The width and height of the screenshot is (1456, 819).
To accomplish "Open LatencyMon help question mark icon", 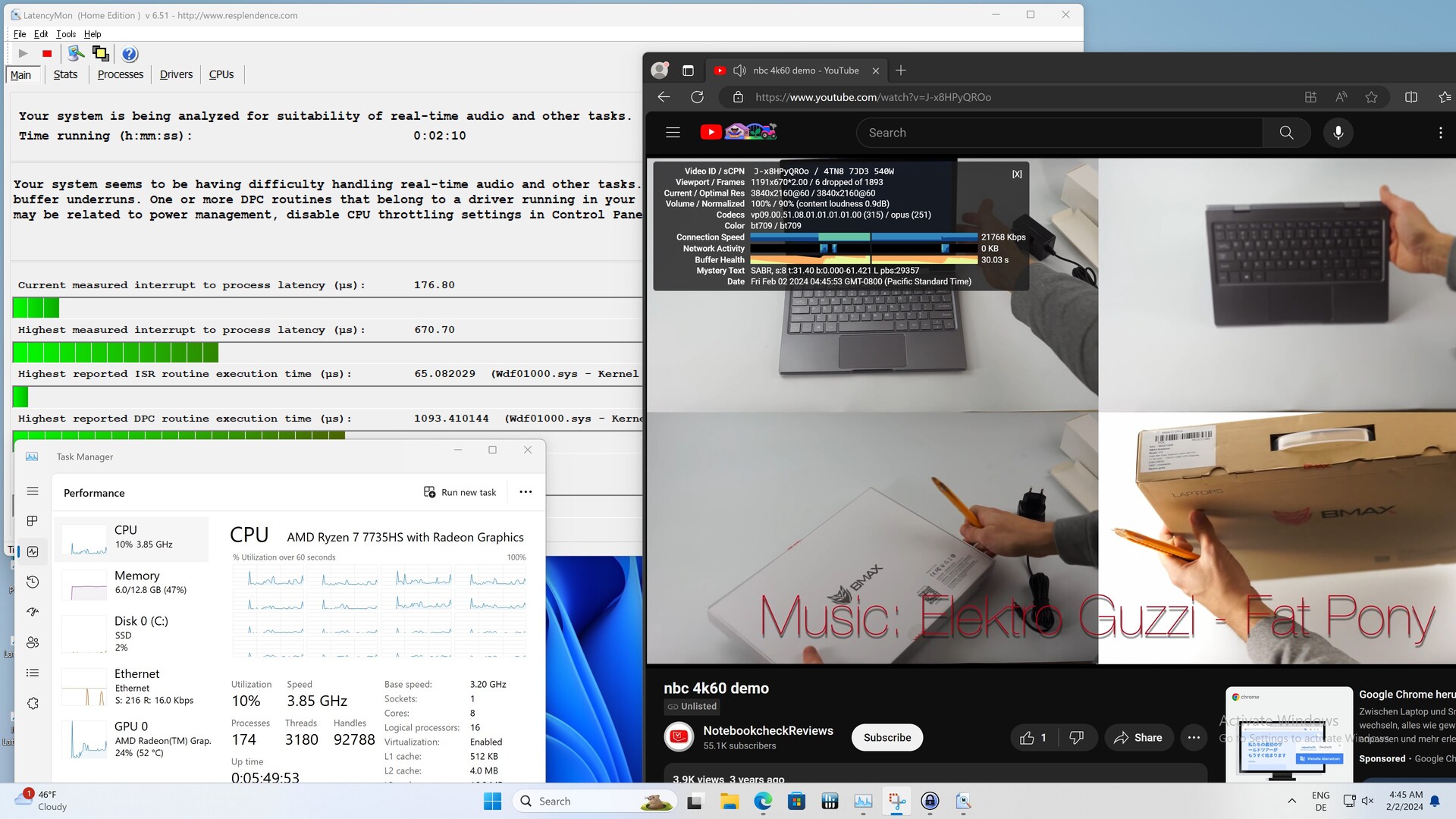I will pyautogui.click(x=130, y=54).
